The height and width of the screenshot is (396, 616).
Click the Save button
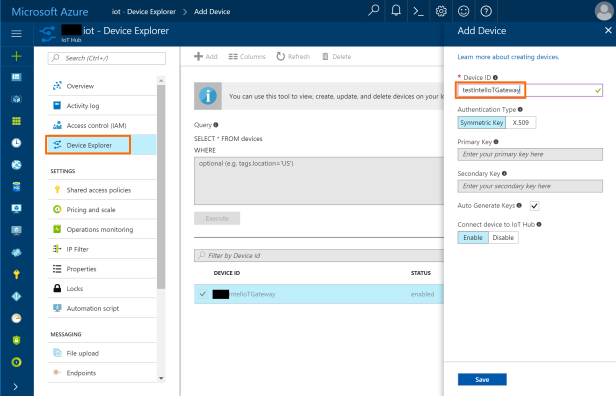tap(482, 380)
